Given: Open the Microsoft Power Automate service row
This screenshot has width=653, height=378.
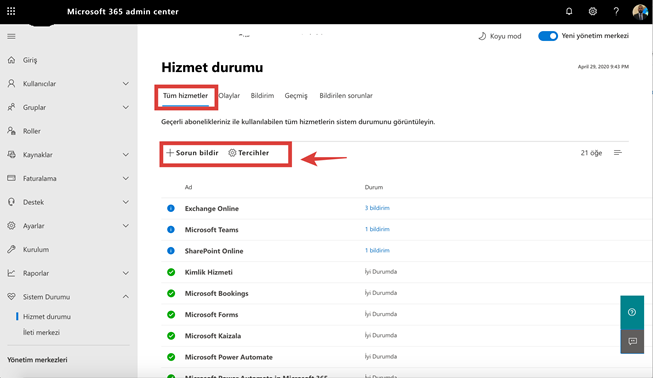Looking at the screenshot, I should [x=395, y=357].
